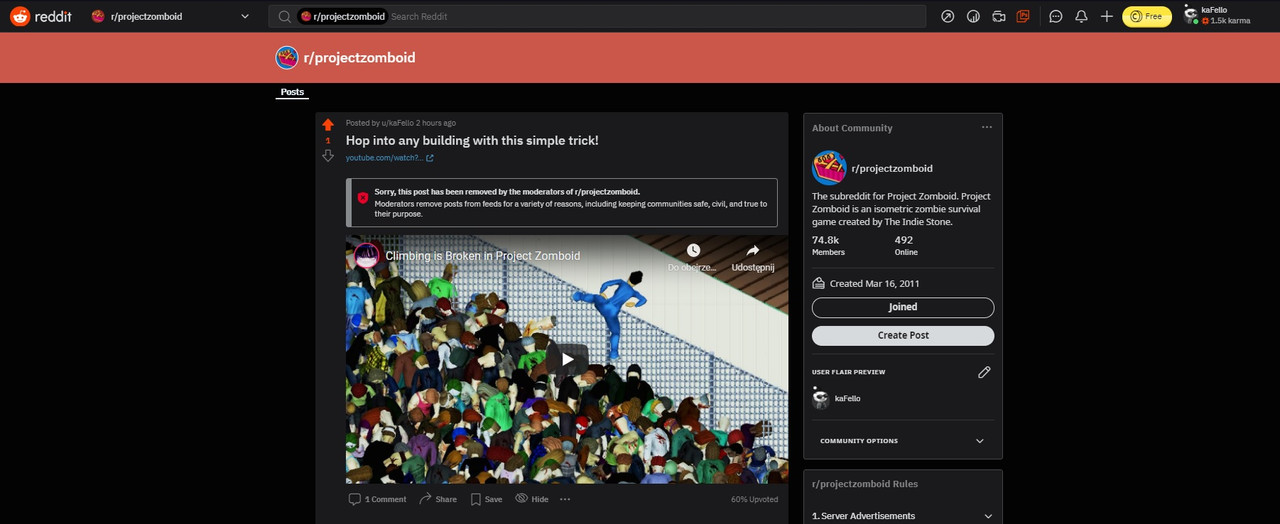Viewport: 1280px width, 524px height.
Task: Open About Community three-dots menu
Action: click(x=987, y=128)
